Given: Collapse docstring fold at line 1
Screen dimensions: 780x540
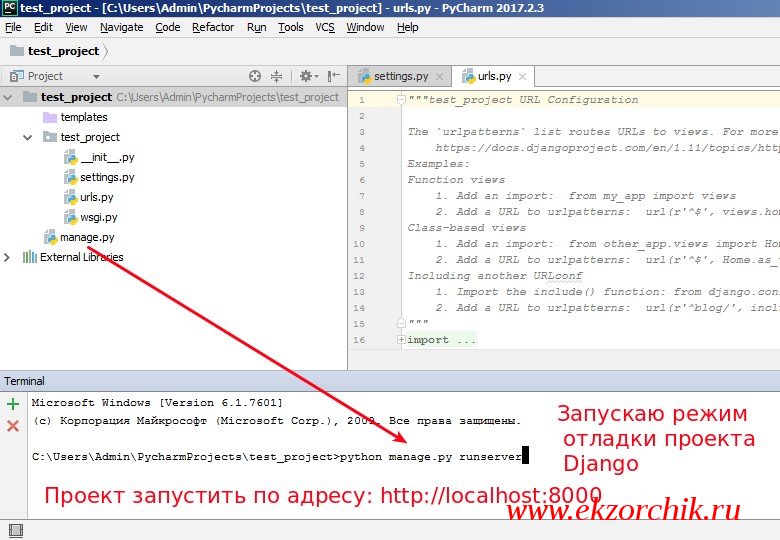Looking at the screenshot, I should tap(401, 100).
